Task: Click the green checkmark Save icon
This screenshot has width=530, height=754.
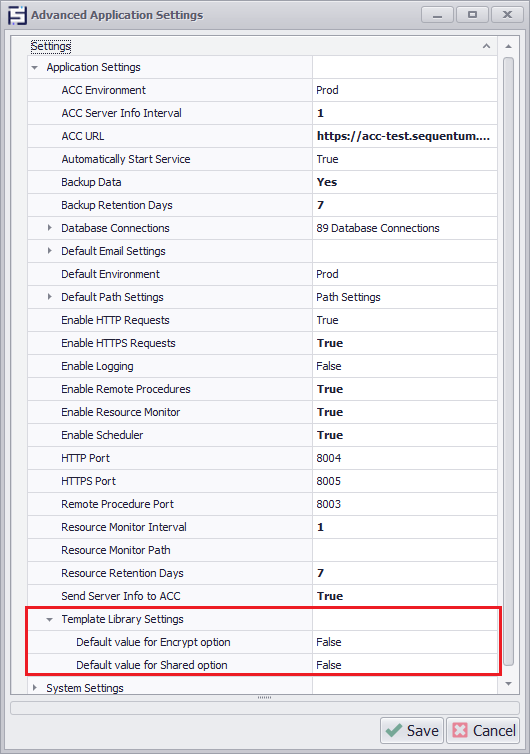Action: pos(393,730)
